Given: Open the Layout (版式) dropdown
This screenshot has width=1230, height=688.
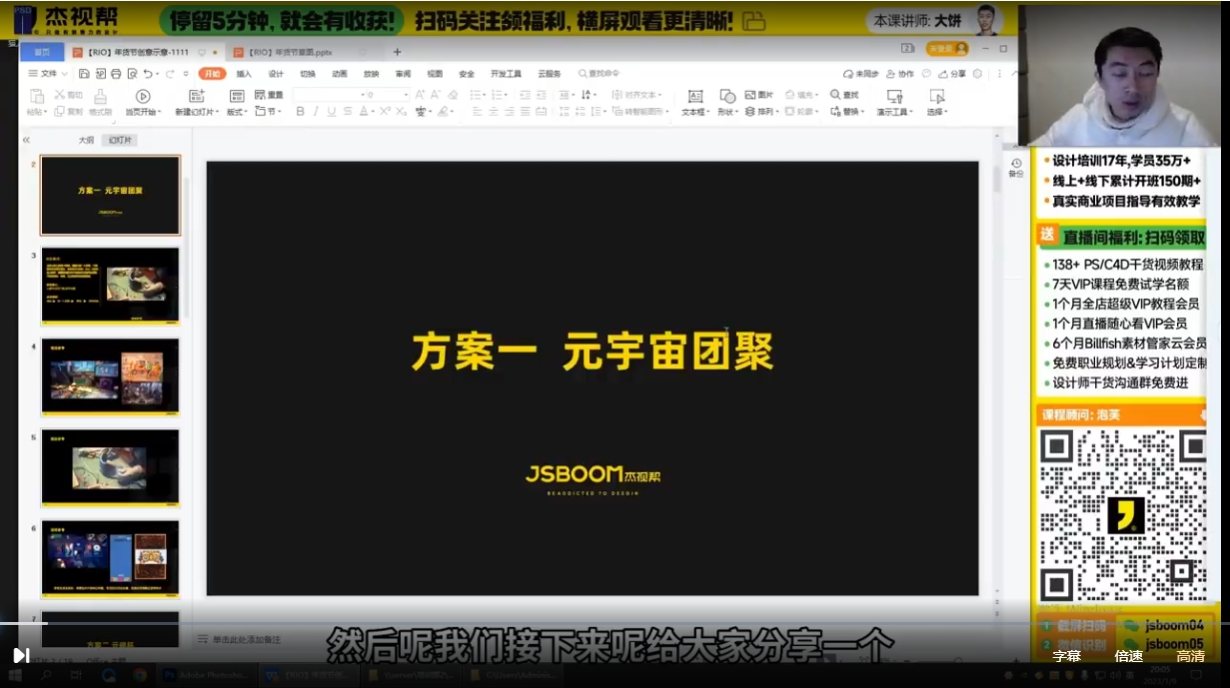Looking at the screenshot, I should (x=236, y=111).
